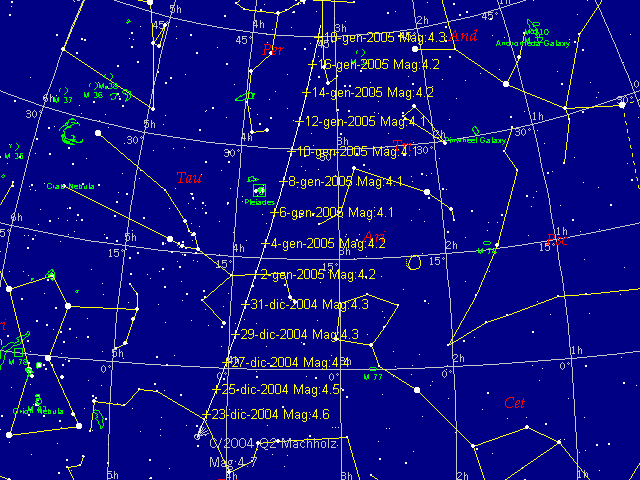This screenshot has height=480, width=640.
Task: Select the 14-gen-2005 Mag:4.2 track point
Action: (307, 92)
